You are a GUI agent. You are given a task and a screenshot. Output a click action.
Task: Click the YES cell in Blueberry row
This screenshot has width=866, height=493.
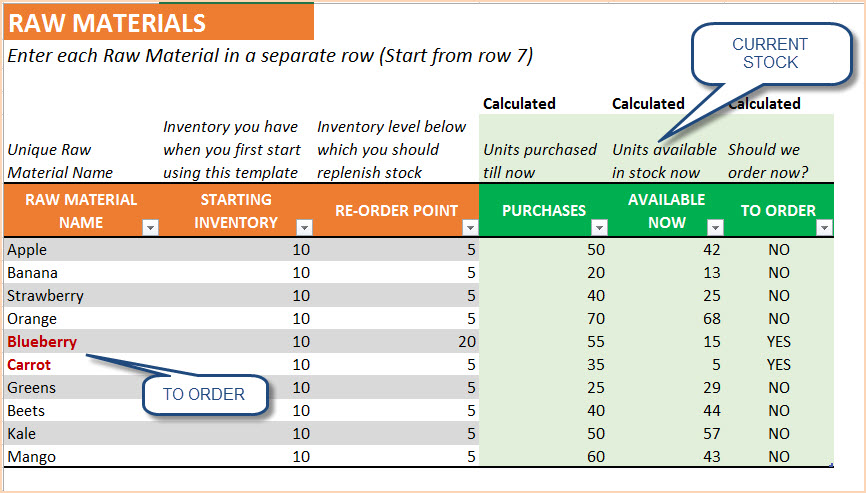pos(779,341)
